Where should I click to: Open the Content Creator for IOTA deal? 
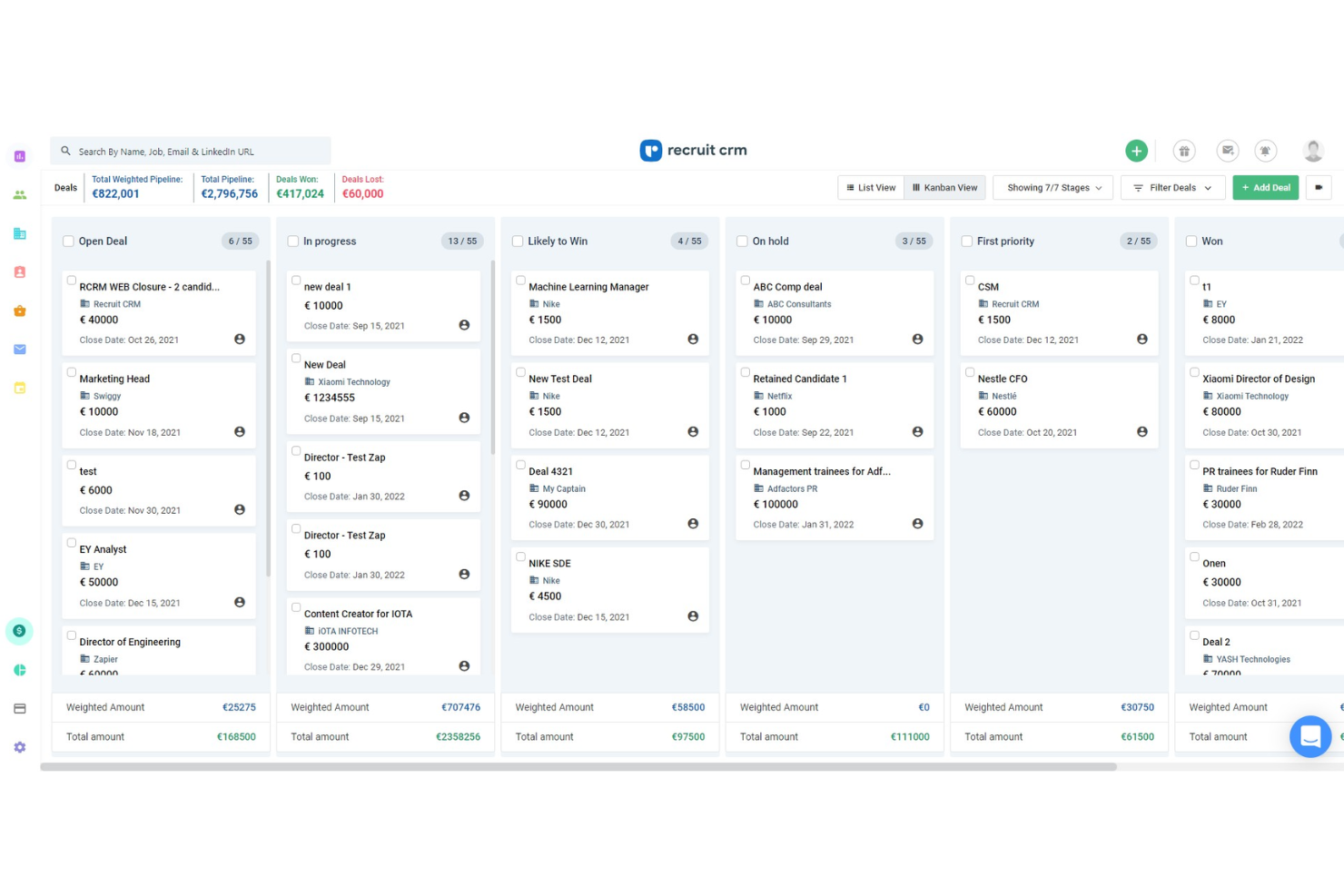(x=358, y=615)
